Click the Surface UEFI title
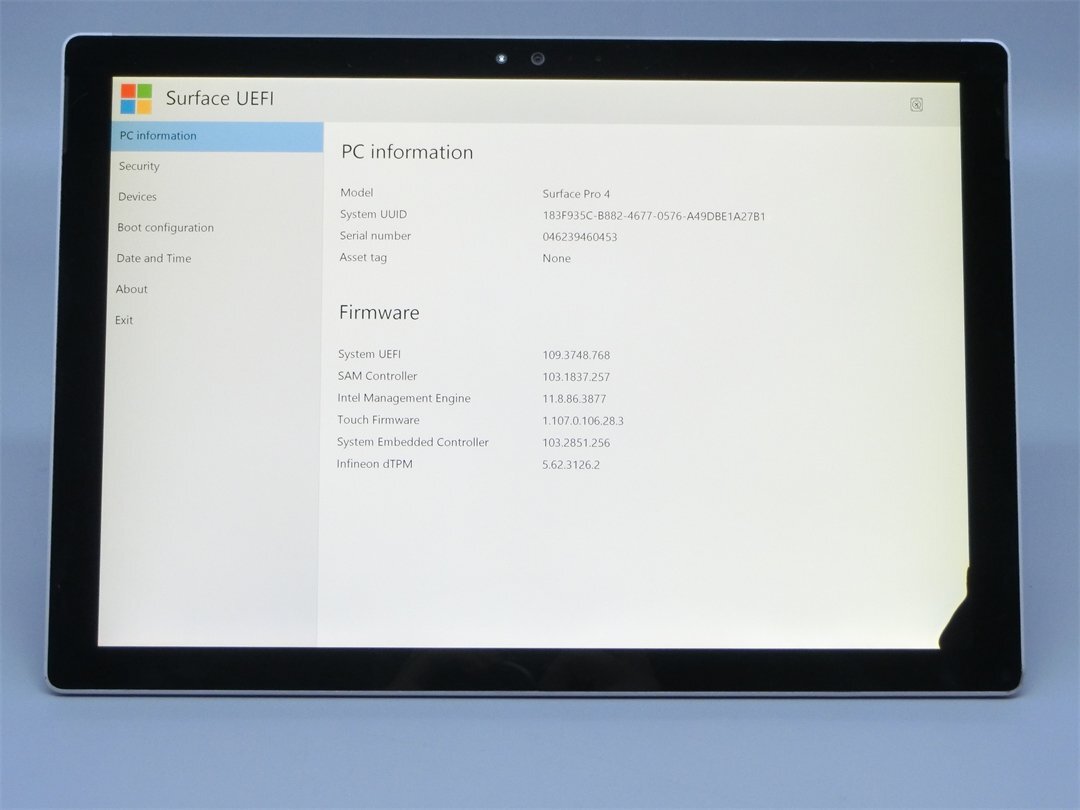Viewport: 1080px width, 810px height. [220, 98]
